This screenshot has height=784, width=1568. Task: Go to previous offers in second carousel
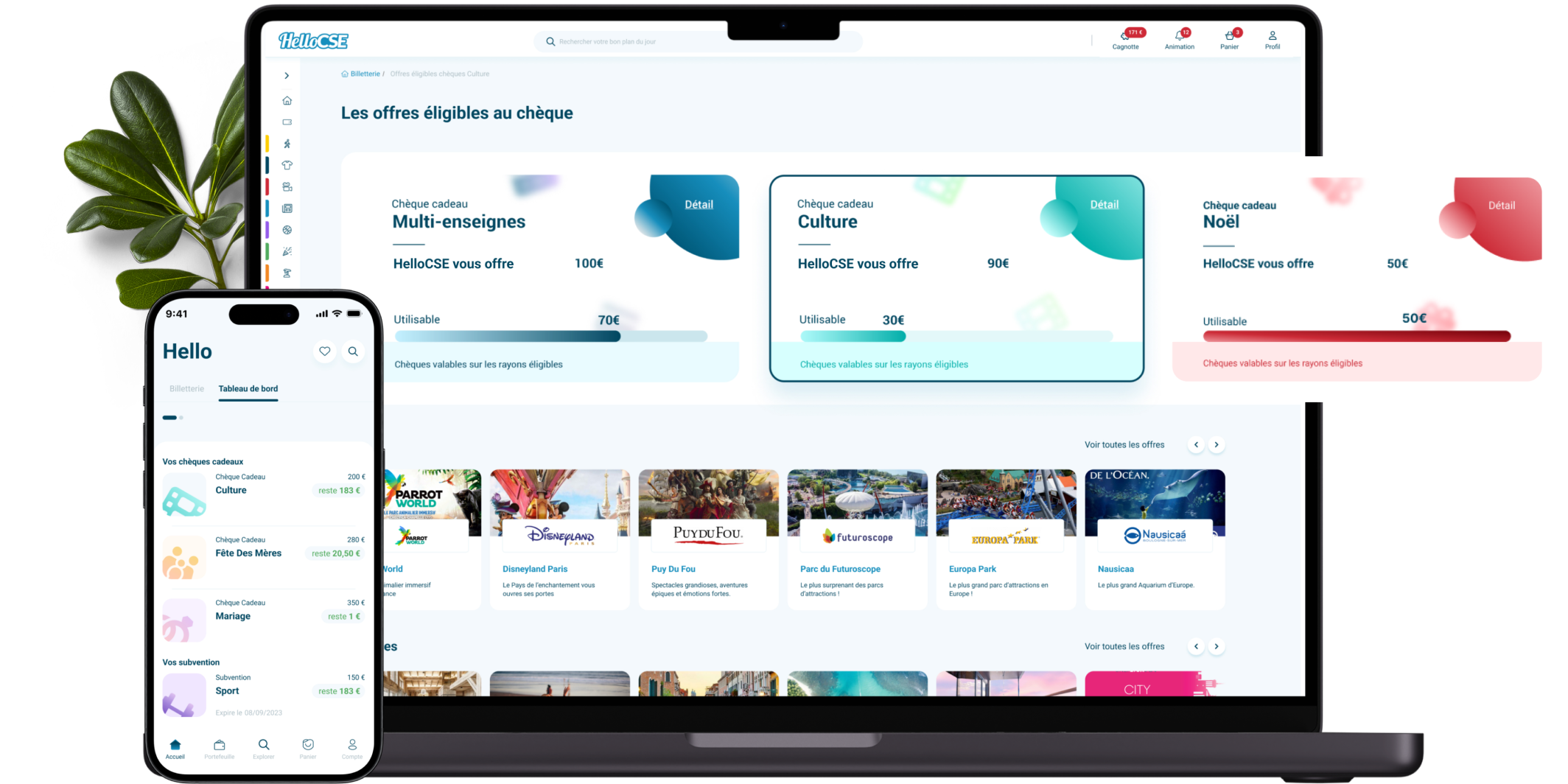pos(1196,647)
